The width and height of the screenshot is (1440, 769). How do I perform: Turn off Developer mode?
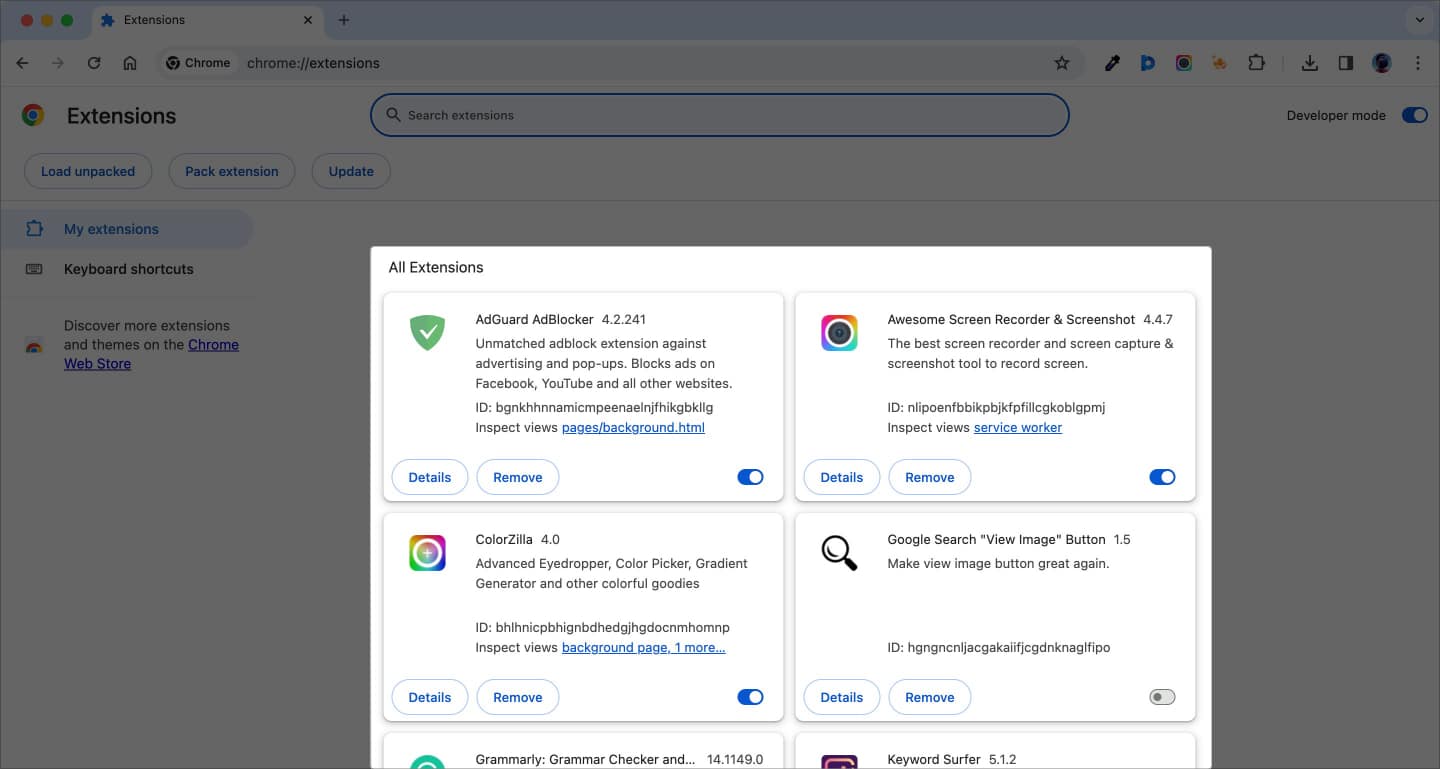1414,115
